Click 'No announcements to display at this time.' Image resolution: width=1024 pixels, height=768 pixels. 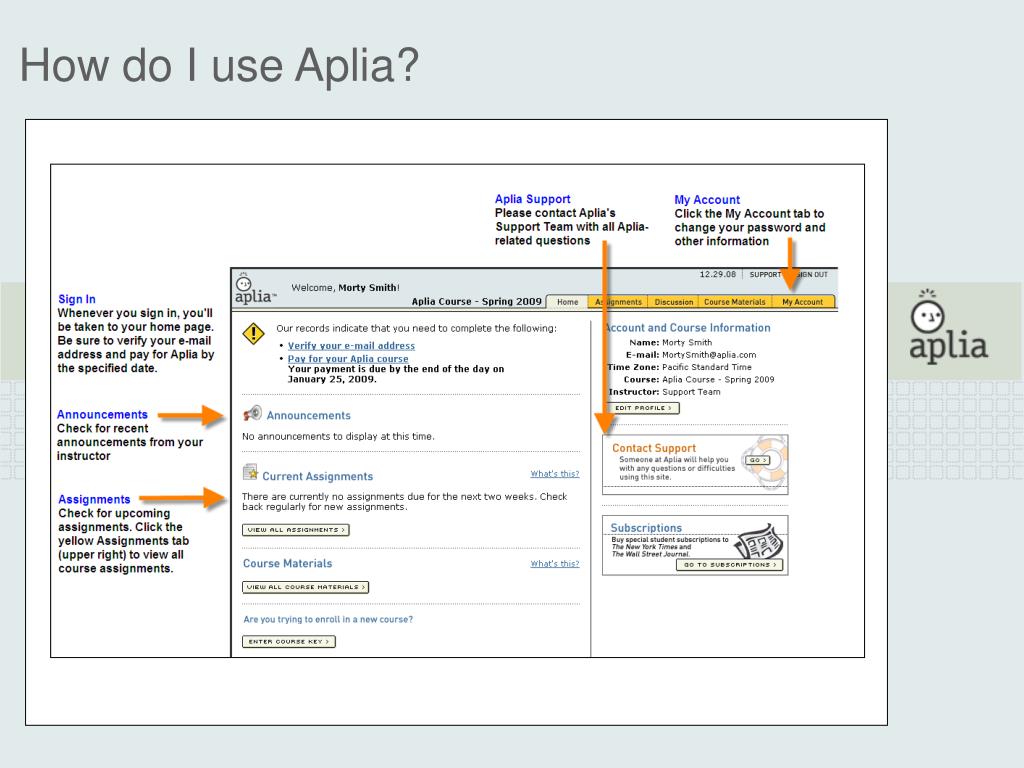[338, 436]
